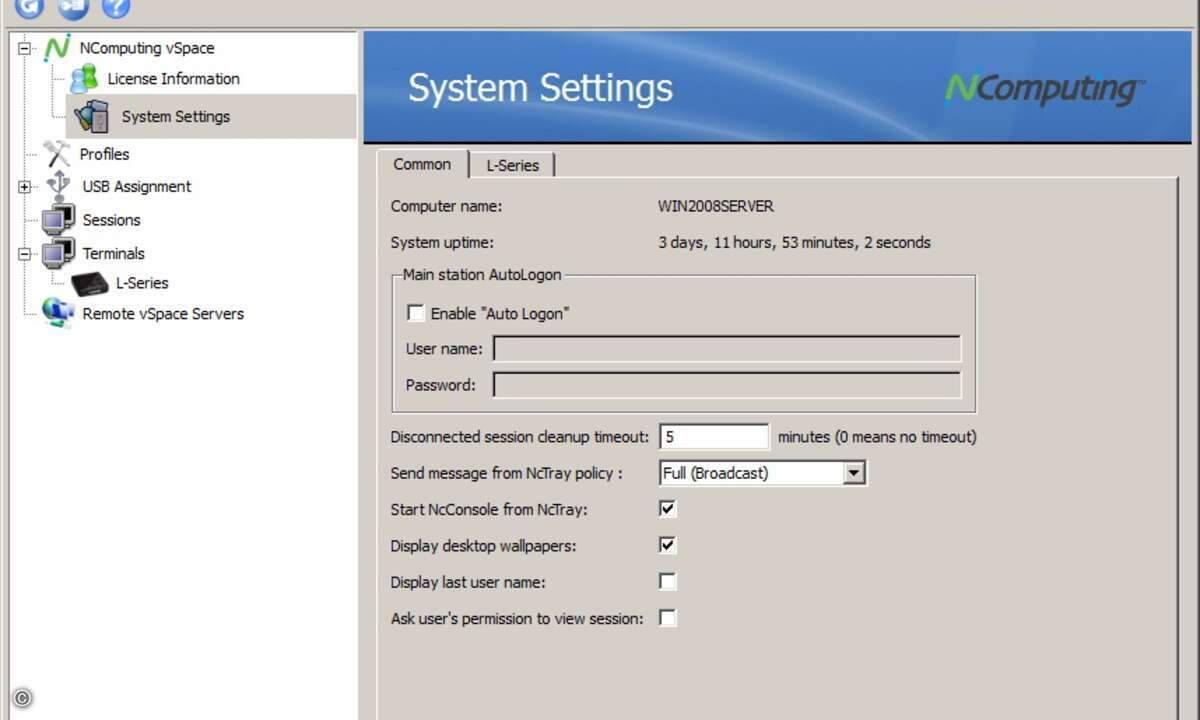Click the session cleanup timeout field
This screenshot has height=720, width=1200.
pyautogui.click(x=714, y=437)
